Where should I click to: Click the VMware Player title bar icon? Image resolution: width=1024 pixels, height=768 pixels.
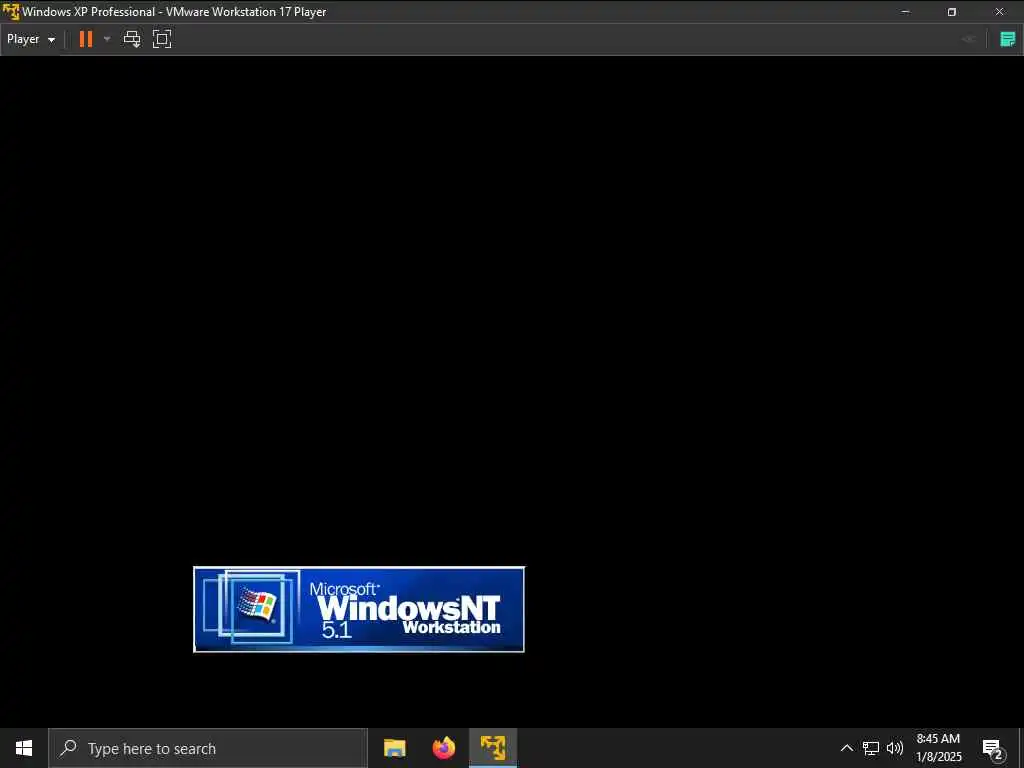pyautogui.click(x=10, y=12)
